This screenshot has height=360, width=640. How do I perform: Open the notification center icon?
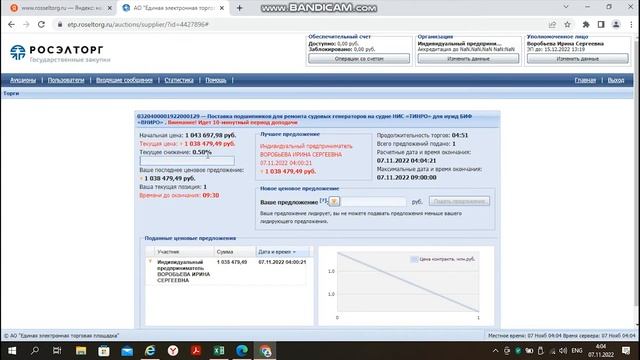click(x=626, y=351)
